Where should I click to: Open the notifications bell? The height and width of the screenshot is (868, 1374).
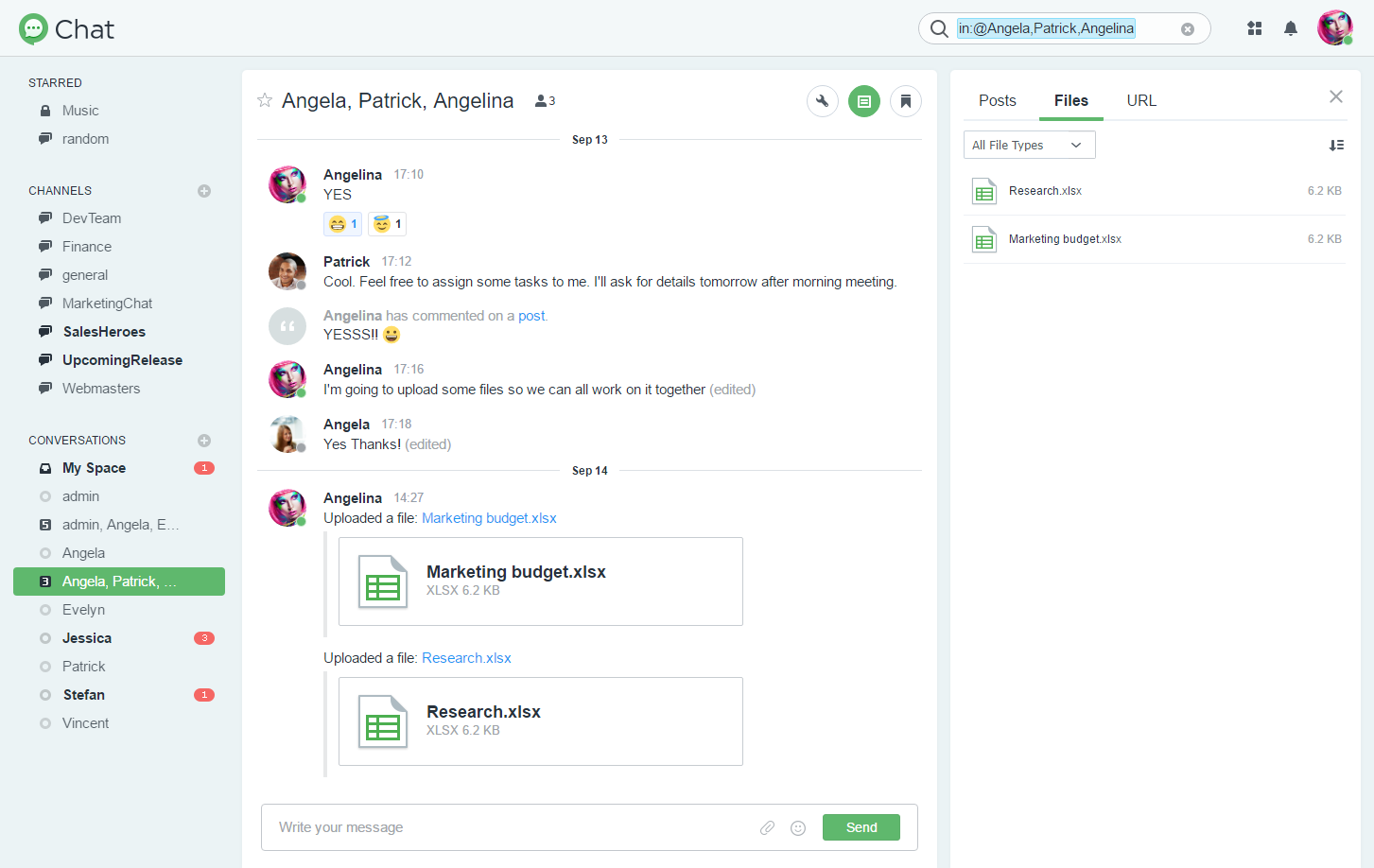[x=1290, y=28]
